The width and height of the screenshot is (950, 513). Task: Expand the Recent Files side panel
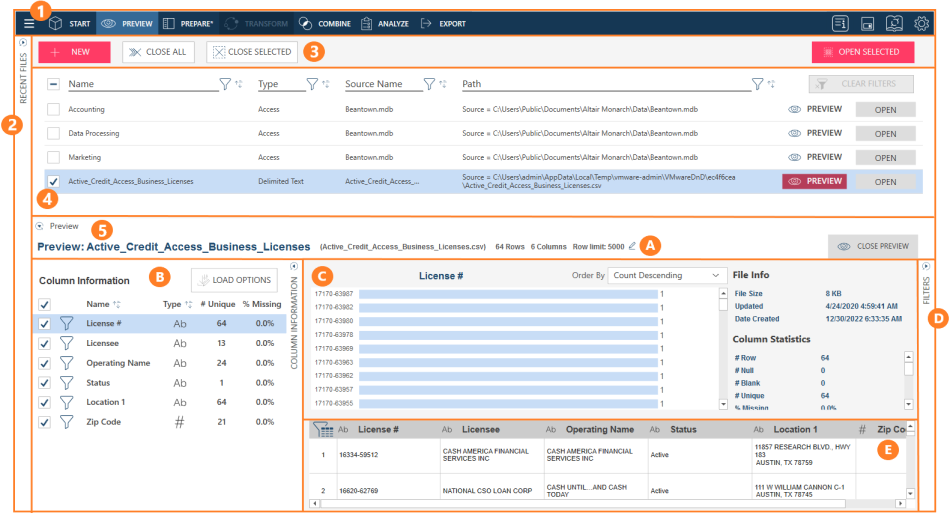pyautogui.click(x=22, y=44)
